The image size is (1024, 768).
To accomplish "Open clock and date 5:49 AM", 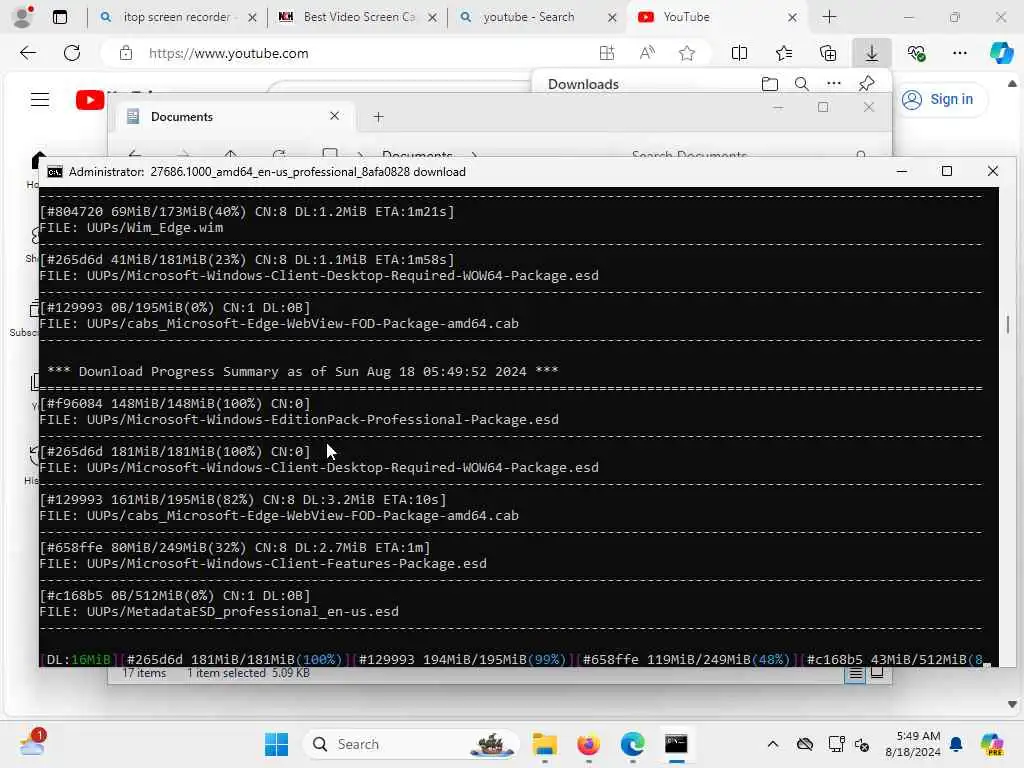I will pyautogui.click(x=913, y=744).
